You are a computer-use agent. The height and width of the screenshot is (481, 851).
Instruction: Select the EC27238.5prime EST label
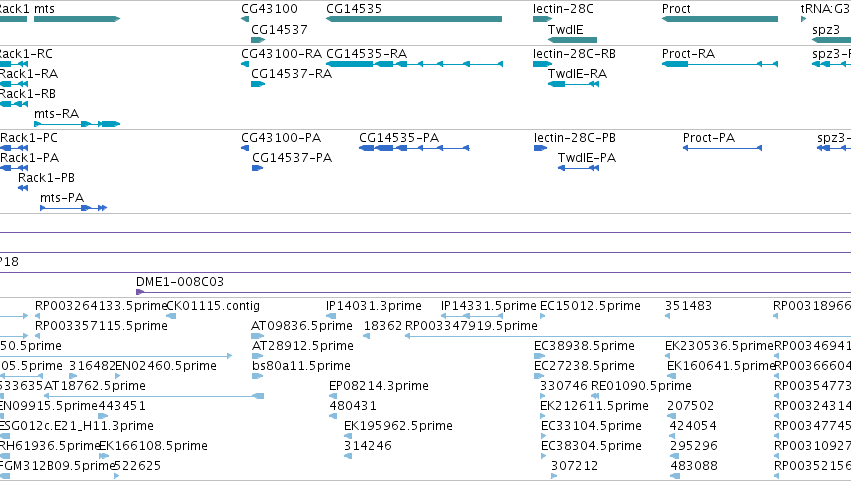pyautogui.click(x=584, y=366)
